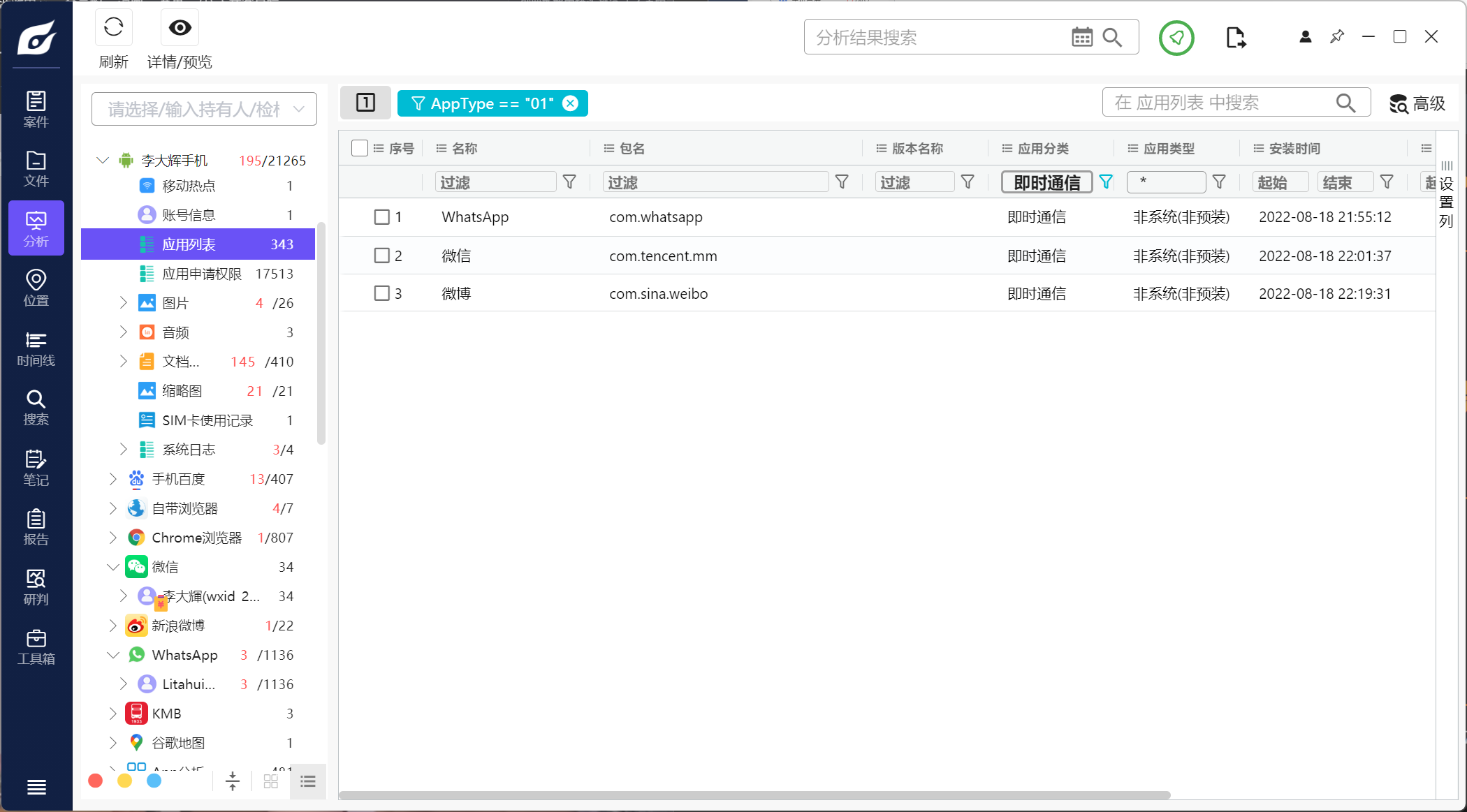The image size is (1467, 812).
Task: Click the export file icon in top bar
Action: click(1235, 37)
